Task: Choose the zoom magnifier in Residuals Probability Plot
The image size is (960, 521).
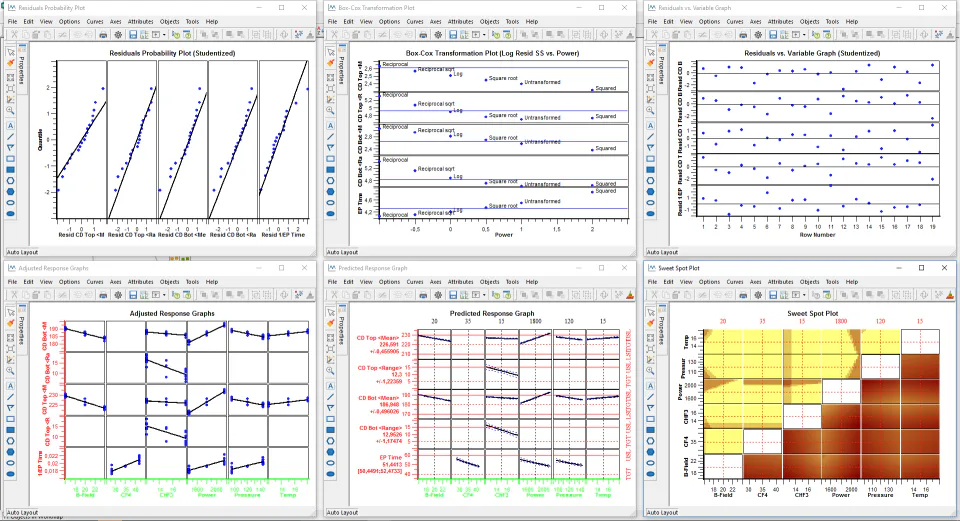Action: (x=10, y=110)
